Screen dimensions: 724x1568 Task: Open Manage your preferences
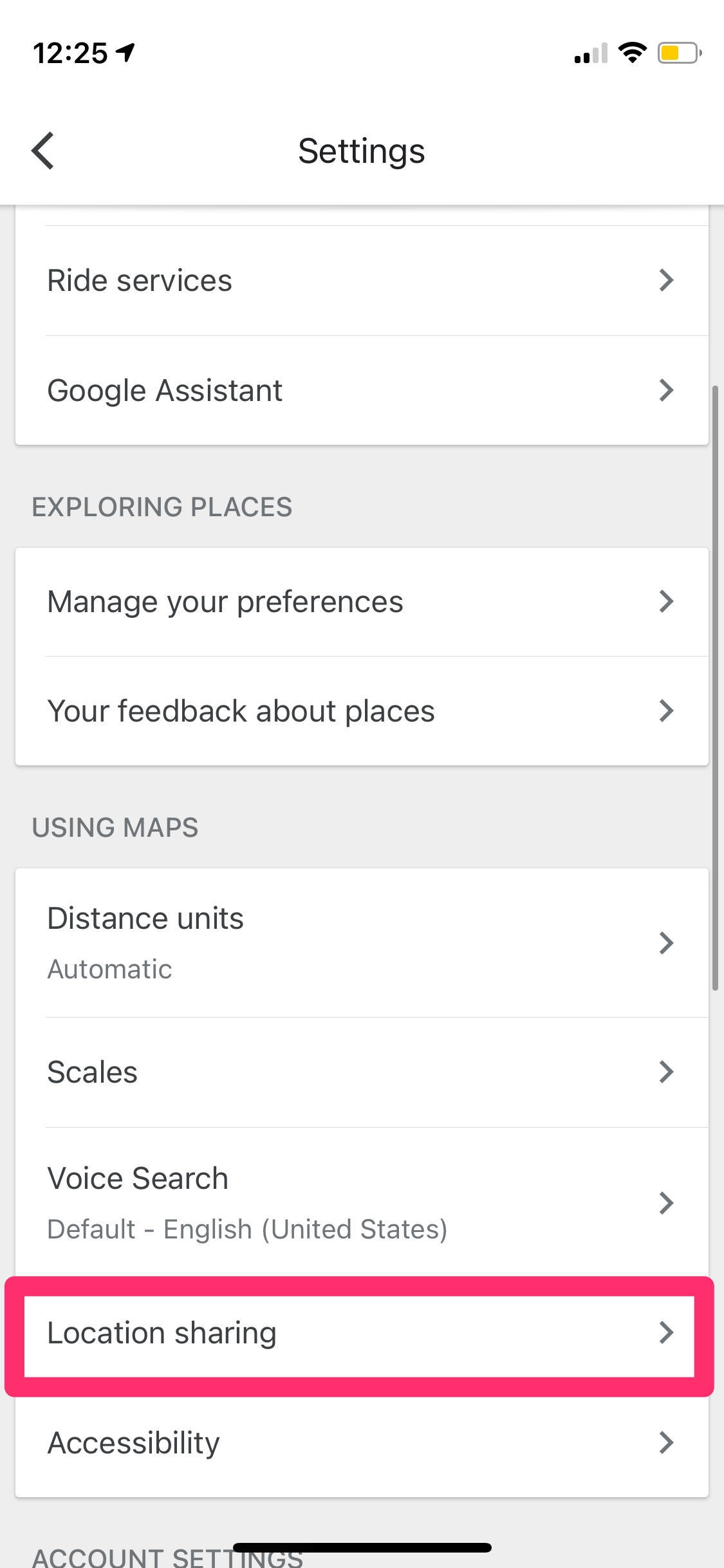tap(225, 602)
